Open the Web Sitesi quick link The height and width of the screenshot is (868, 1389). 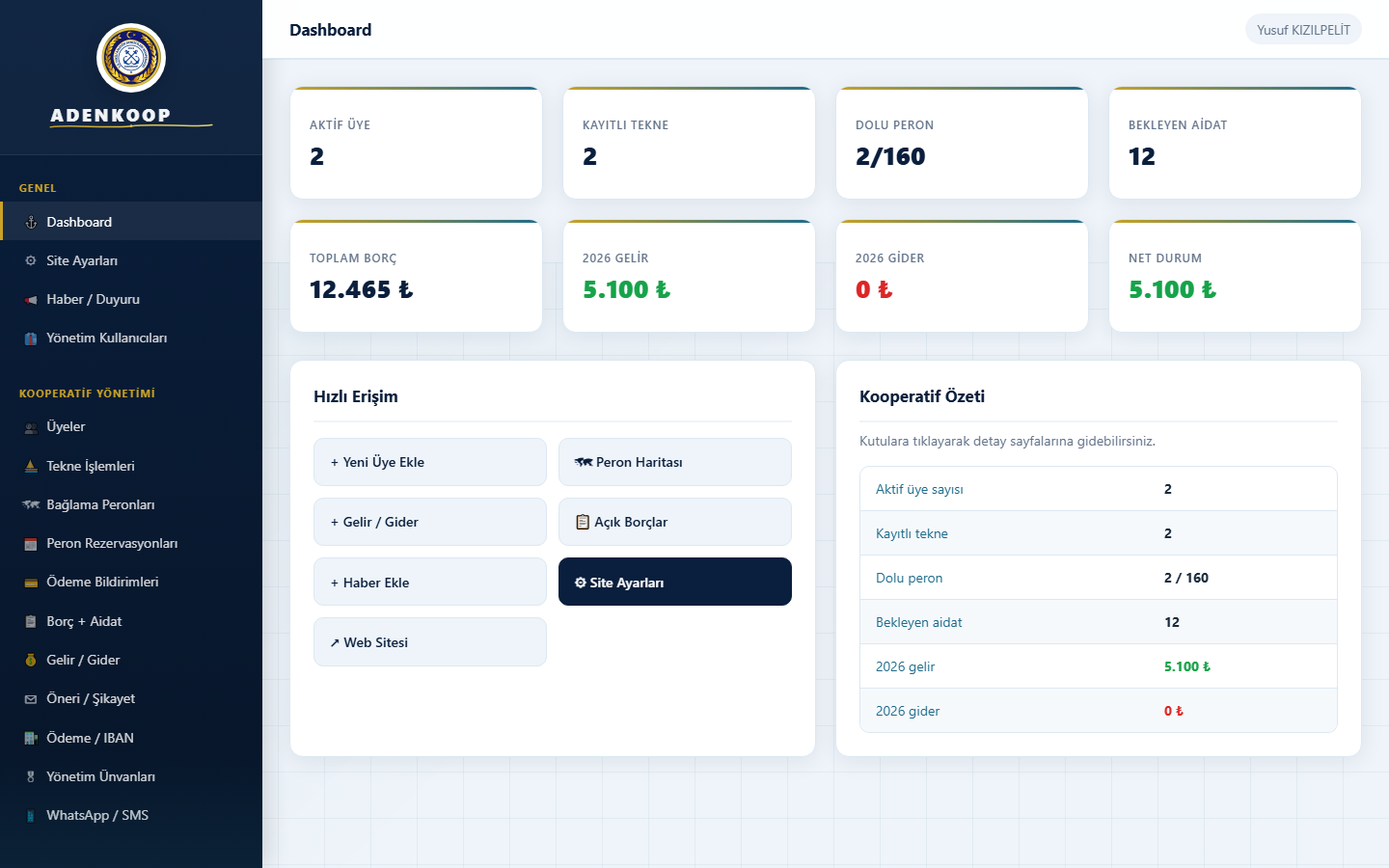430,642
